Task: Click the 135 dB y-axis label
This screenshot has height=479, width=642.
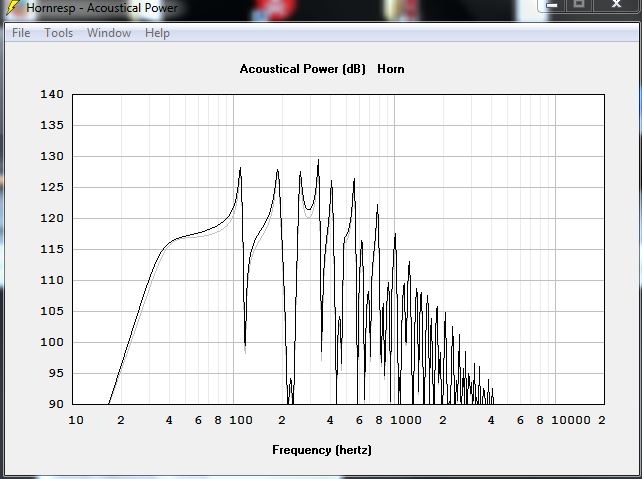Action: coord(52,125)
